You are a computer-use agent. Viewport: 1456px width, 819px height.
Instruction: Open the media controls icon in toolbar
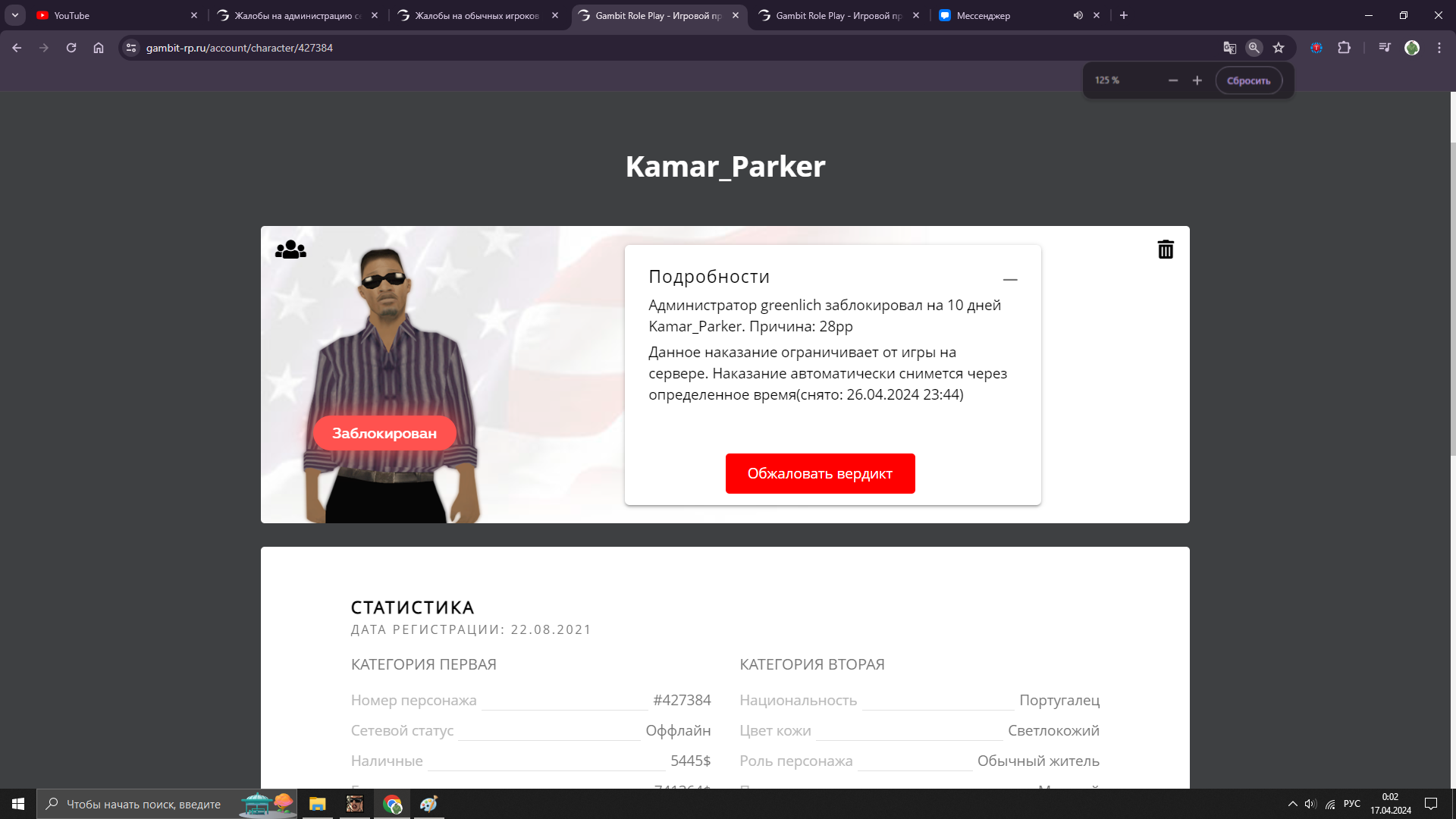click(1385, 48)
